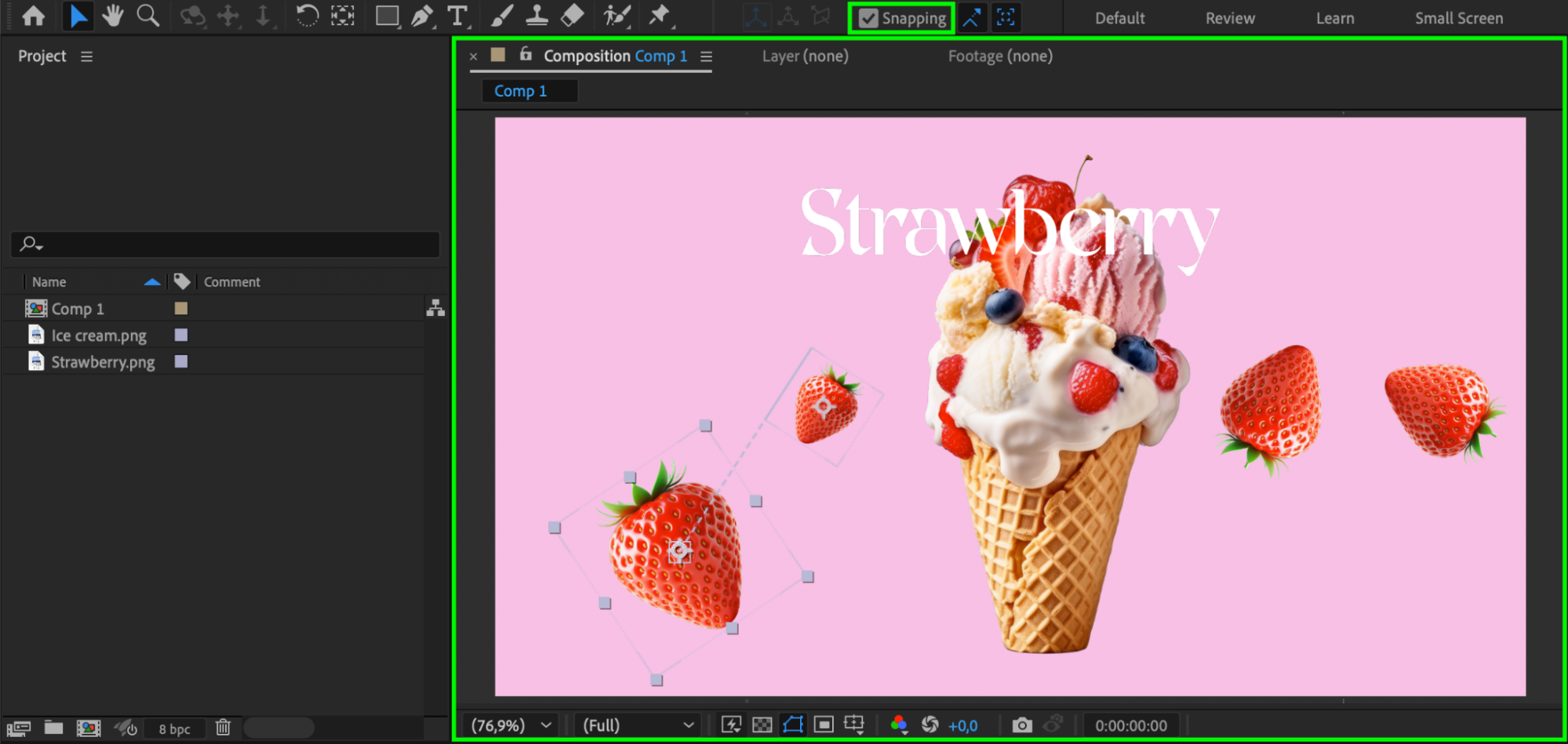Choose the Horizontal Type tool
The height and width of the screenshot is (744, 1568).
coord(457,16)
